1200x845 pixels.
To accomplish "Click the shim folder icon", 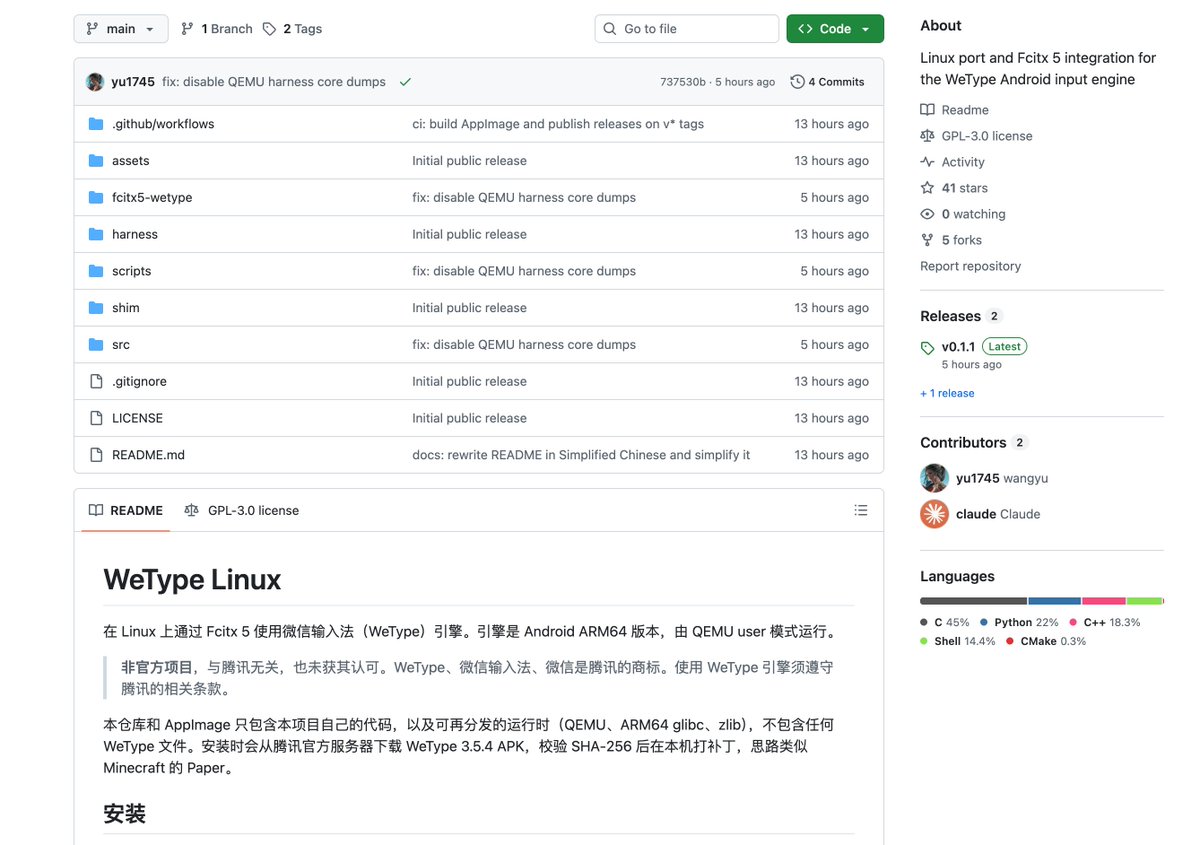I will (96, 308).
